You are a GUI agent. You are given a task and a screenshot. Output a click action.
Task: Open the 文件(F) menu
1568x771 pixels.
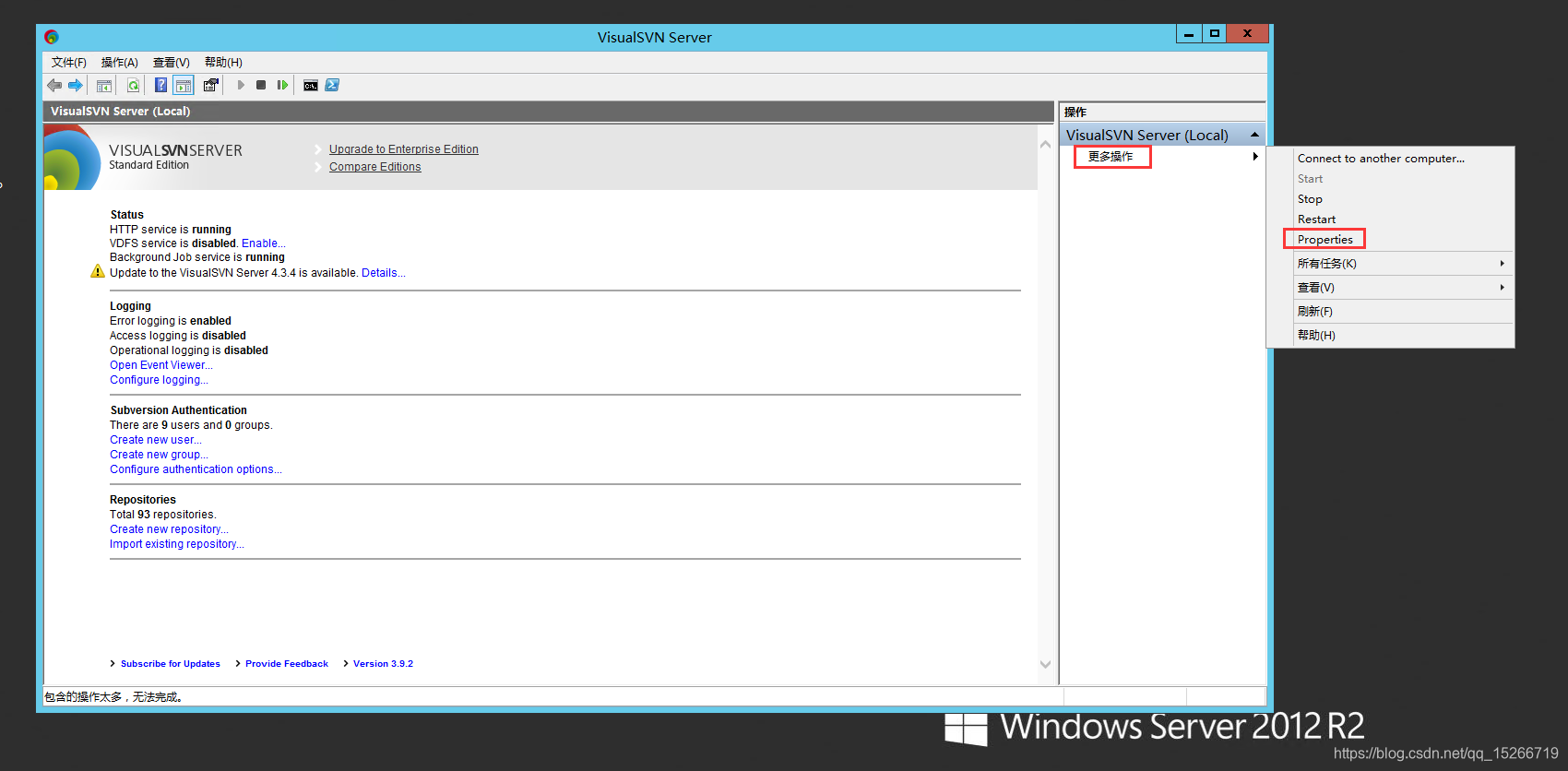(69, 62)
